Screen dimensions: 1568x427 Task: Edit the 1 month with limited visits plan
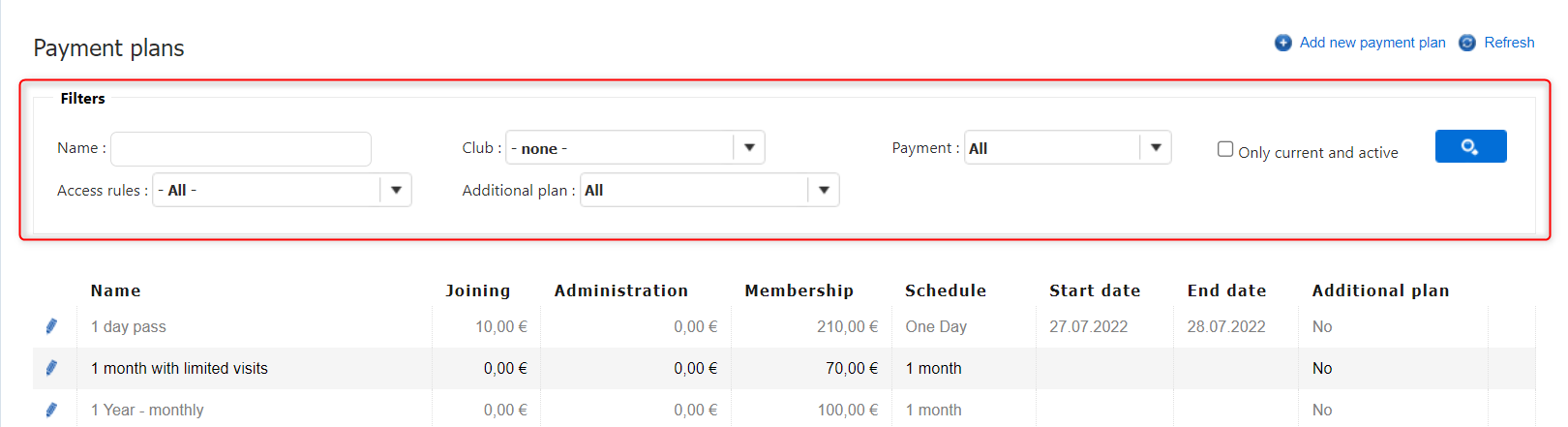tap(51, 368)
